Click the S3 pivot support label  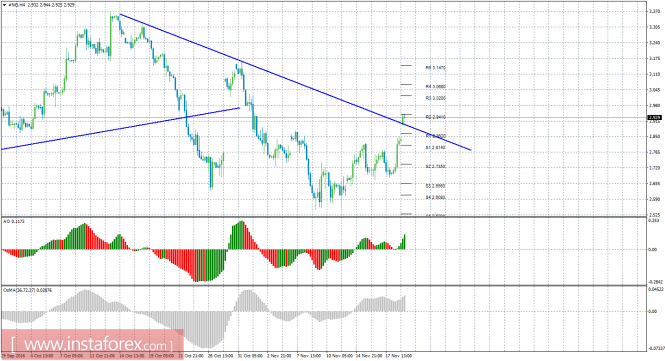436,186
